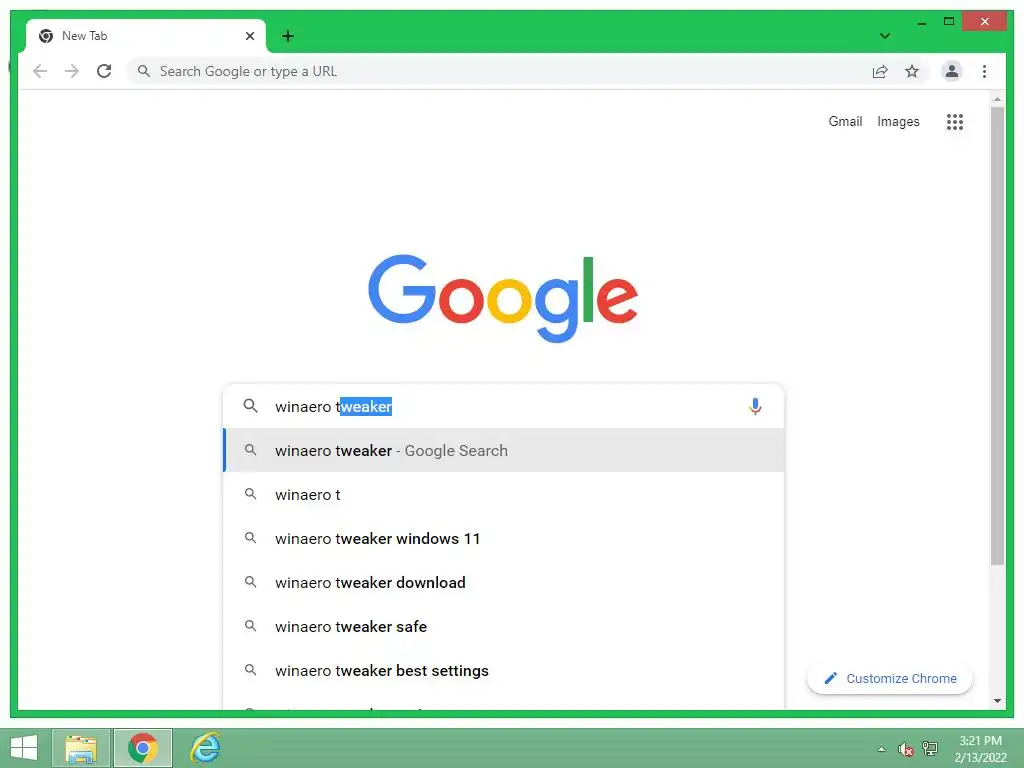Select the New Tab tab
The image size is (1024, 768).
click(x=146, y=36)
